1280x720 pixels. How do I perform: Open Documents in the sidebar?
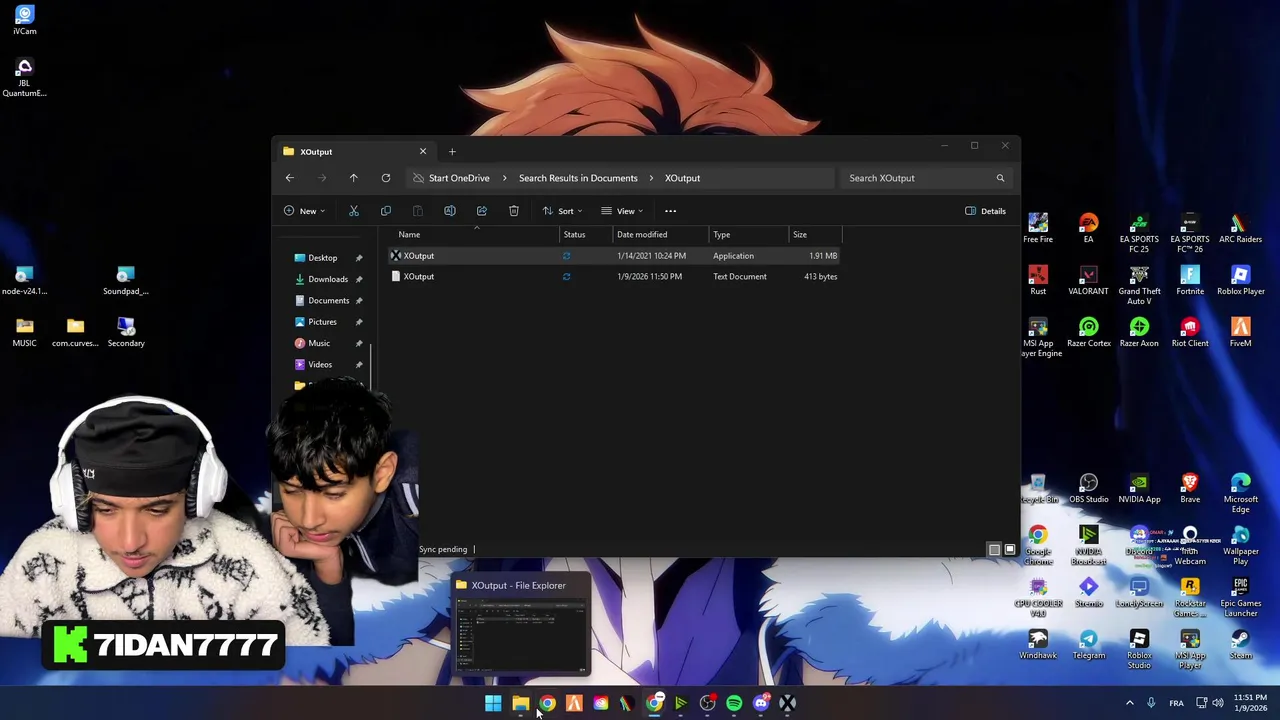click(x=328, y=301)
